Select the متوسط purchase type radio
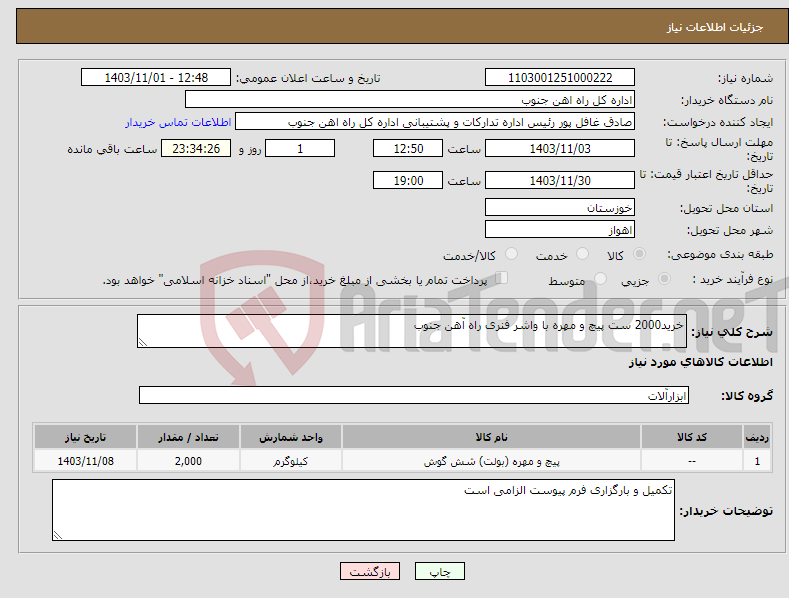Screen dimensions: 789x598 tap(600, 278)
